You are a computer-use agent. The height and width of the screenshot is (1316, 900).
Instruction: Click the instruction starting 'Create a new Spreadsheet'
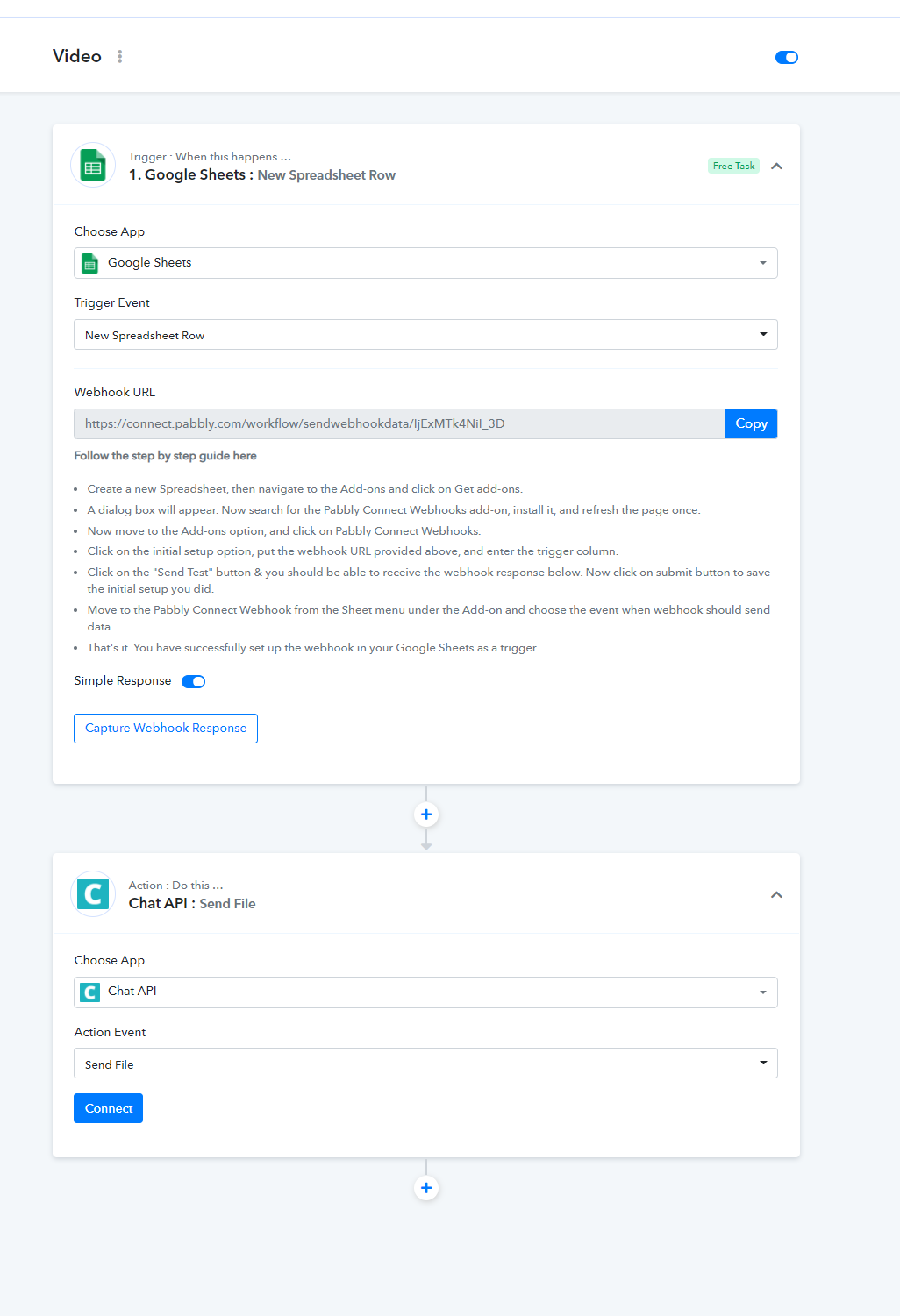point(304,489)
